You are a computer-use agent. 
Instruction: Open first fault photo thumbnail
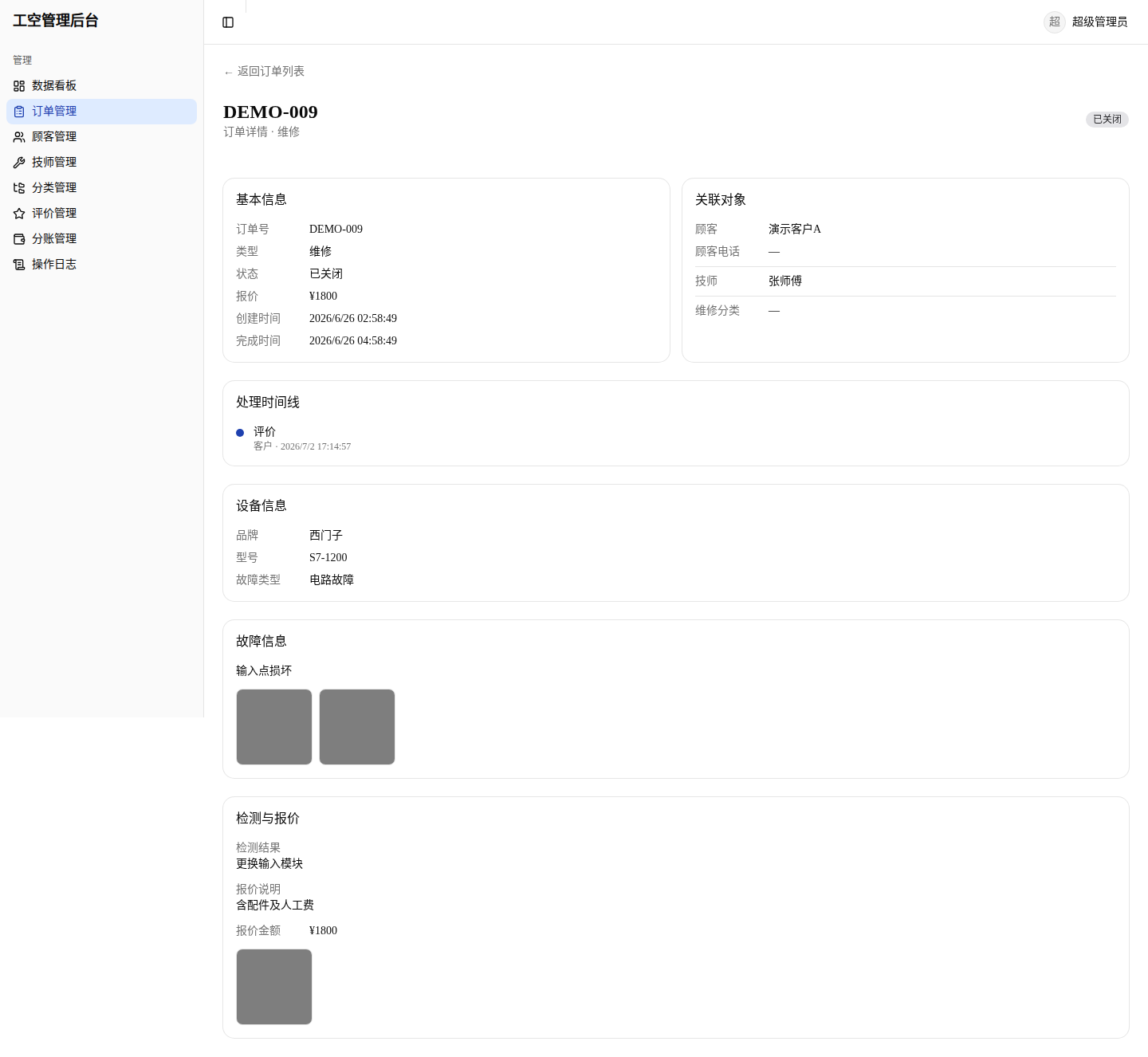(x=274, y=727)
